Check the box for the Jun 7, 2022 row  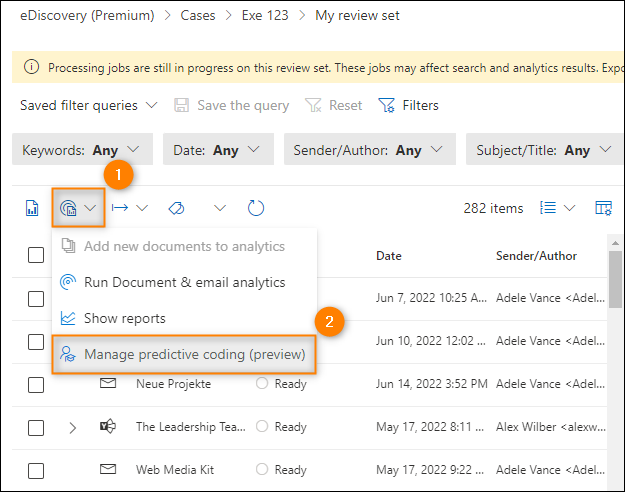[x=36, y=299]
